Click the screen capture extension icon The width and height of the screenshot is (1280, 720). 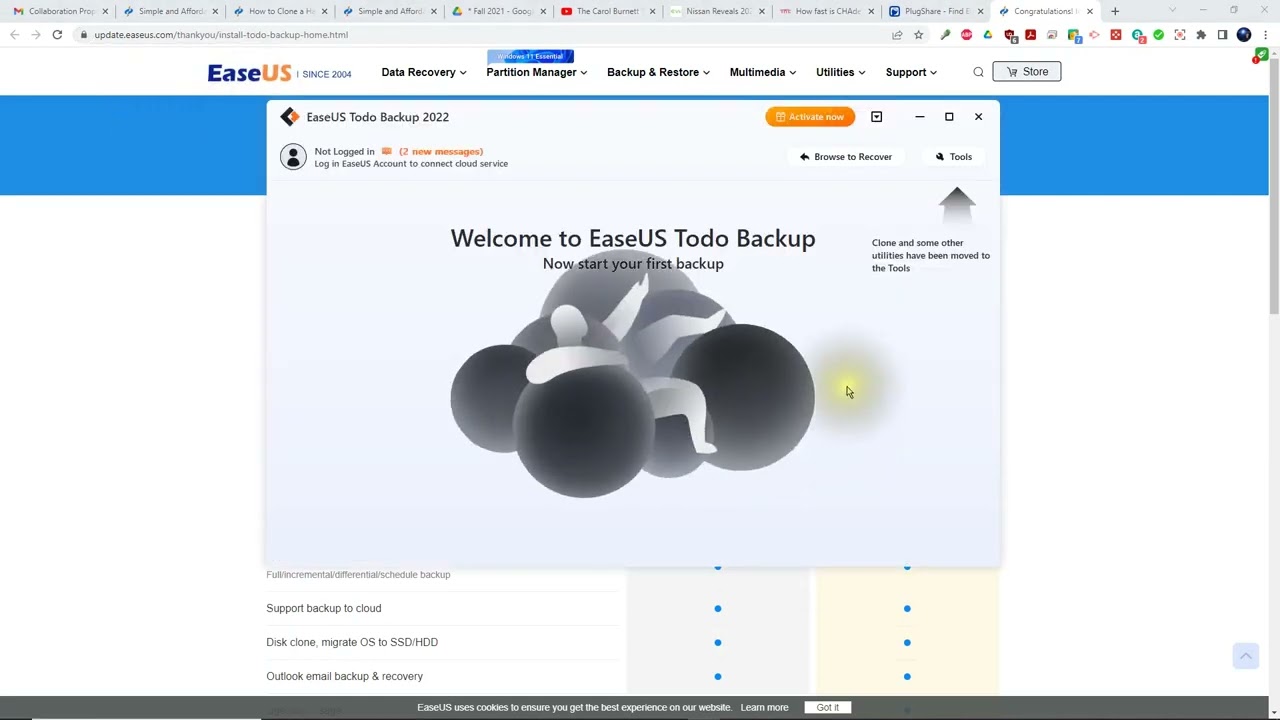click(1180, 35)
